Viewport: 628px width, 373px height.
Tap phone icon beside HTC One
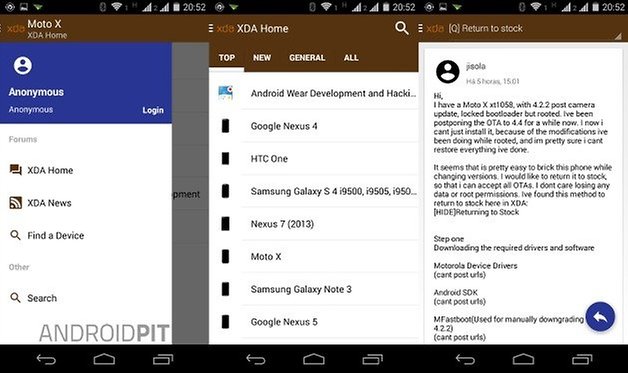pyautogui.click(x=225, y=159)
